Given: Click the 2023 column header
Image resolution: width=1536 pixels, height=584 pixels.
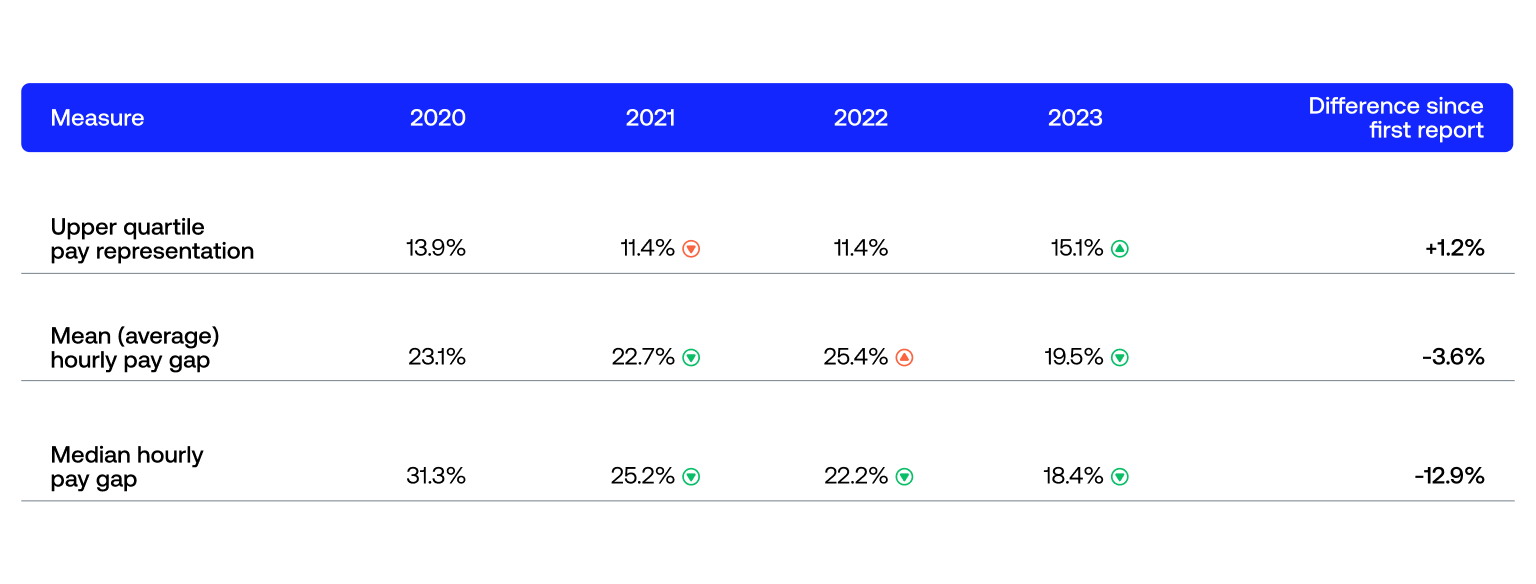Looking at the screenshot, I should click(x=1075, y=118).
